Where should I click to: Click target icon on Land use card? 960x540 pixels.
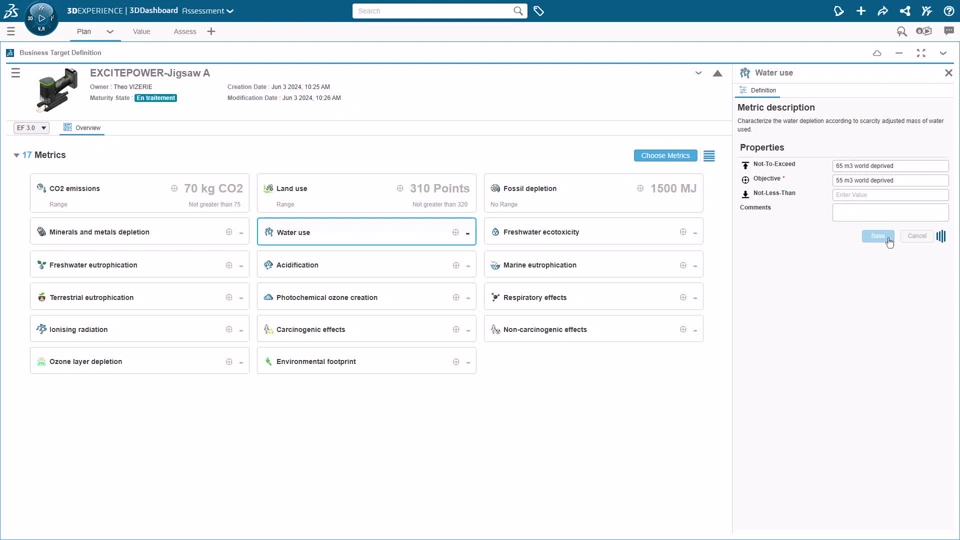(x=400, y=189)
